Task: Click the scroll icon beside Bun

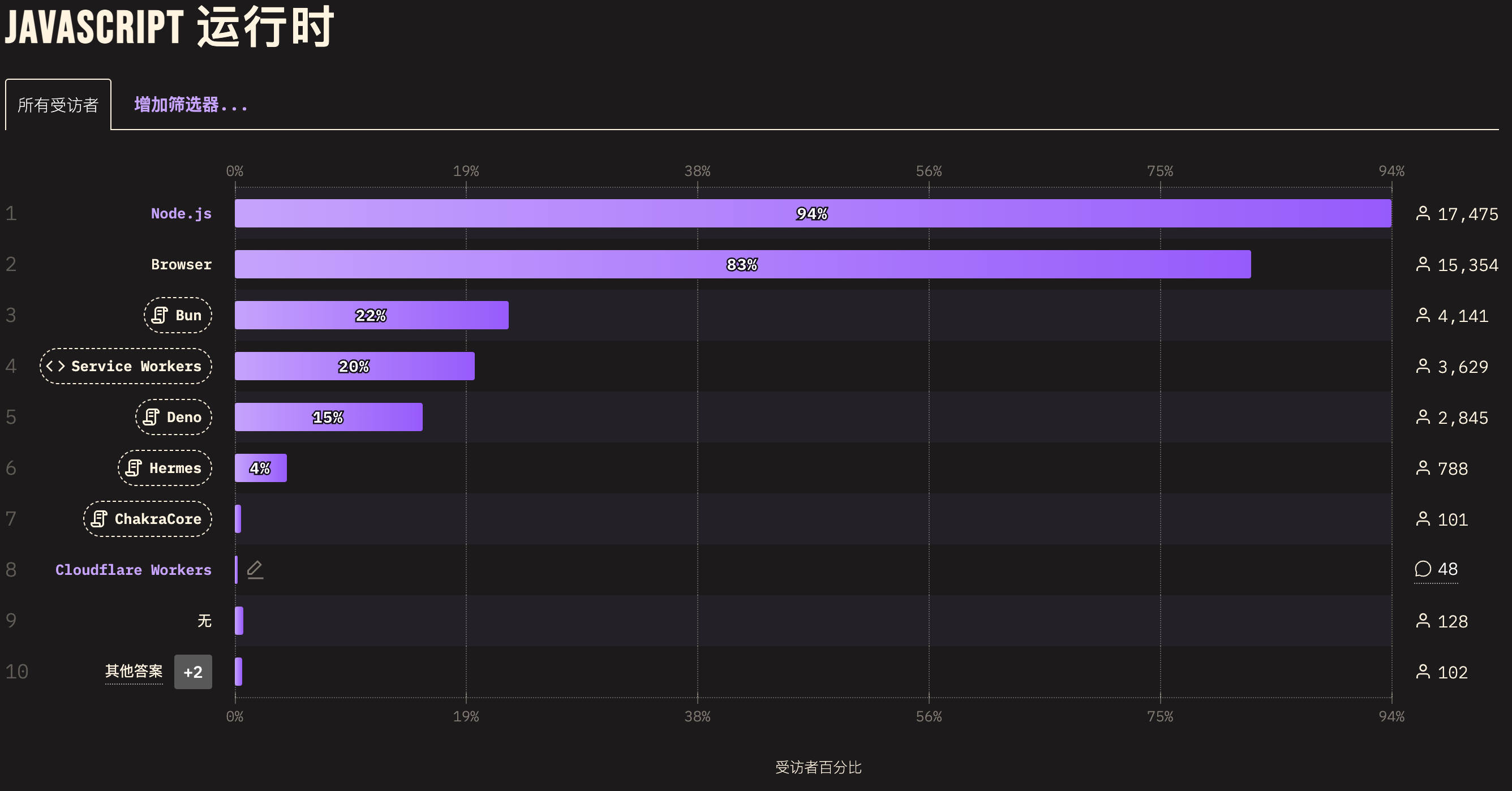Action: pyautogui.click(x=159, y=315)
